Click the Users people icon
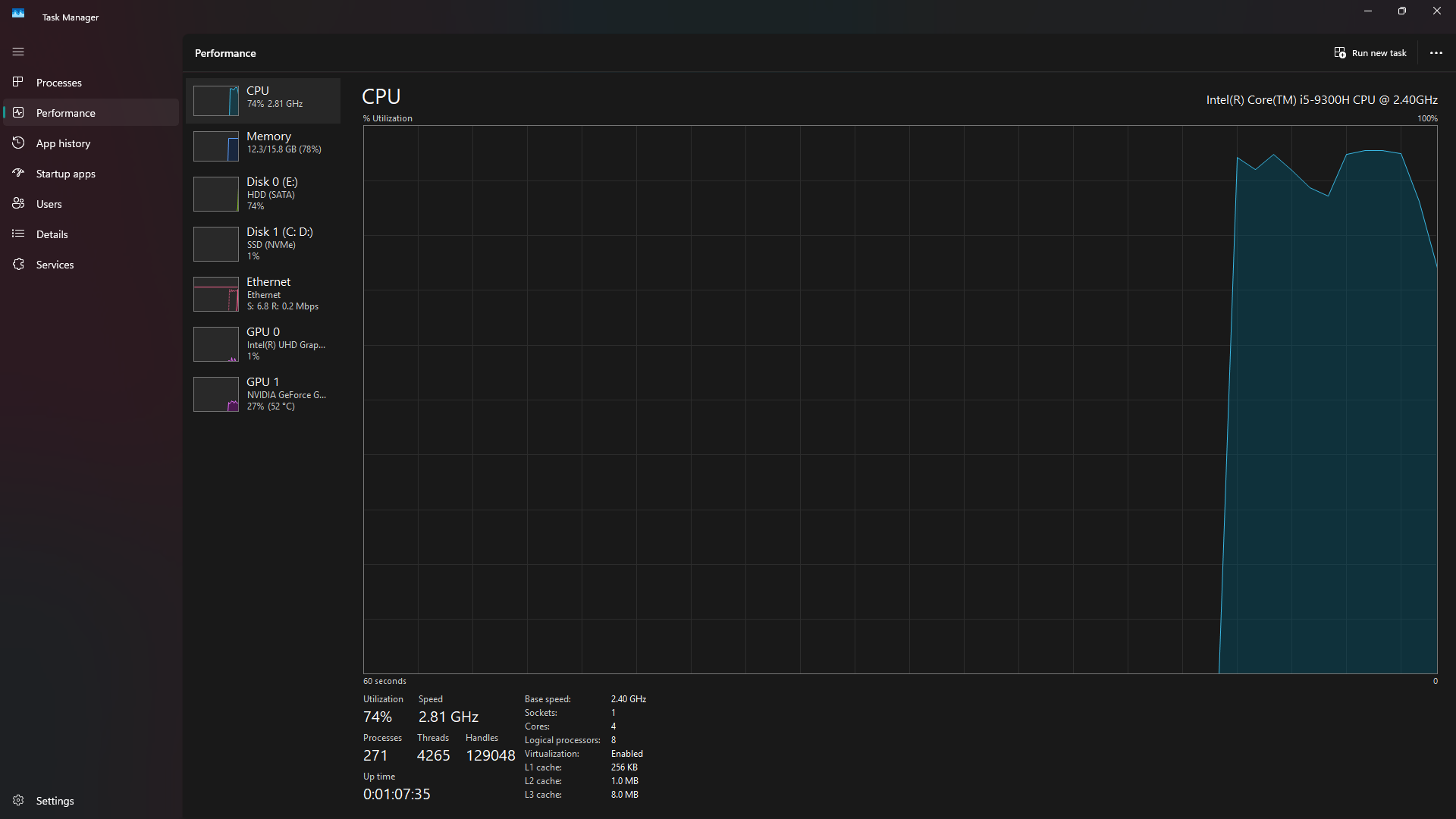The image size is (1456, 819). 18,203
